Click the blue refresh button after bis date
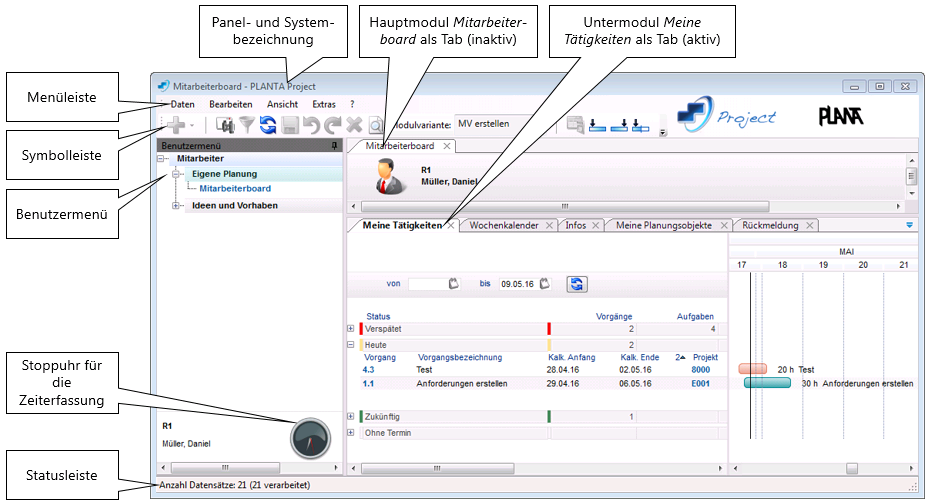 click(x=577, y=284)
